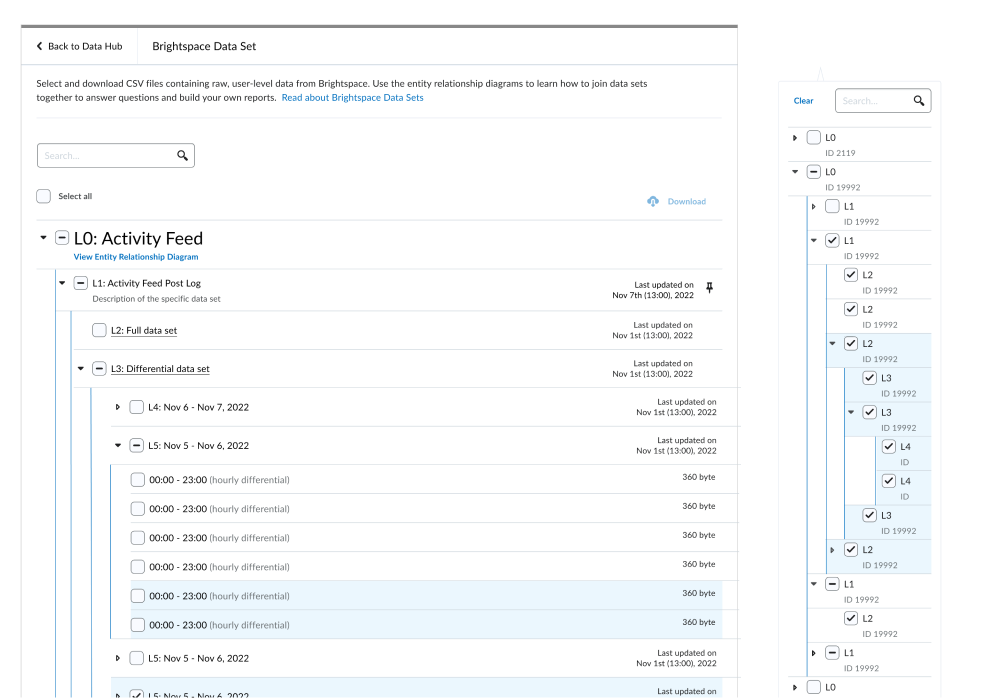
Task: Check the L4: Nov 6 - Nov 7, 2022 checkbox
Action: pos(136,407)
